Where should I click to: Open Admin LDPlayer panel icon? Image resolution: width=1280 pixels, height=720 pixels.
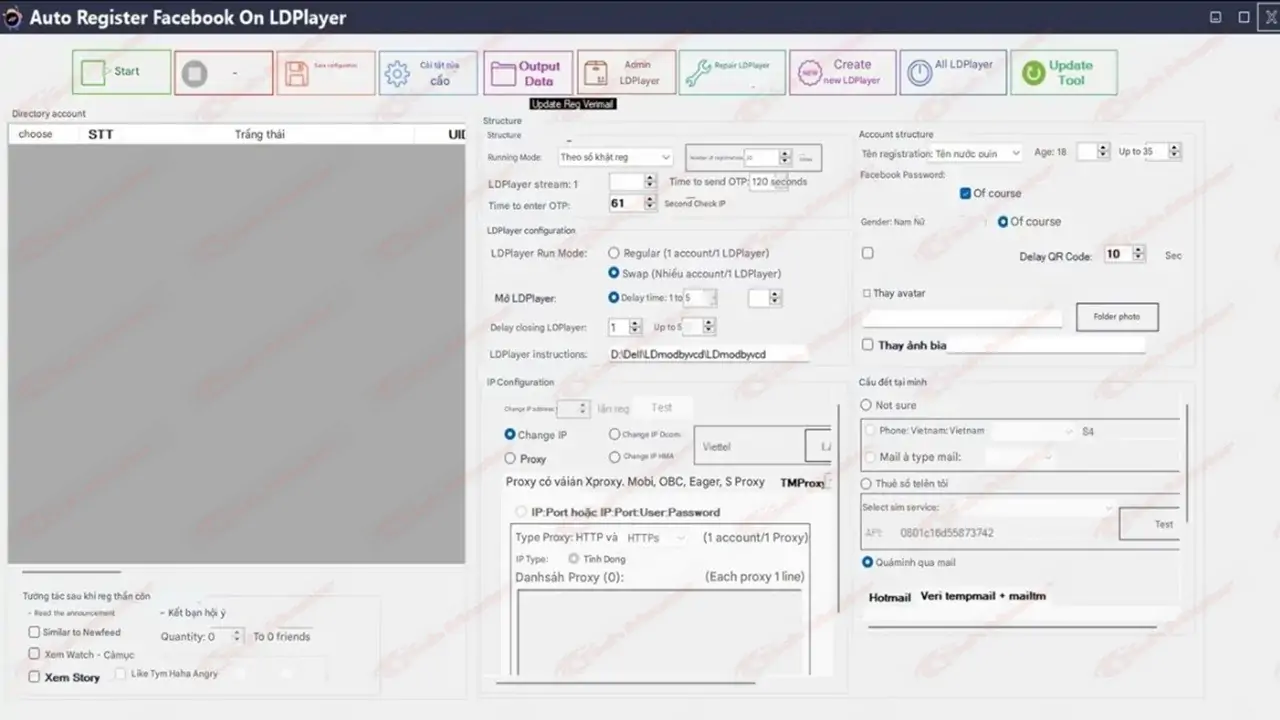(597, 71)
